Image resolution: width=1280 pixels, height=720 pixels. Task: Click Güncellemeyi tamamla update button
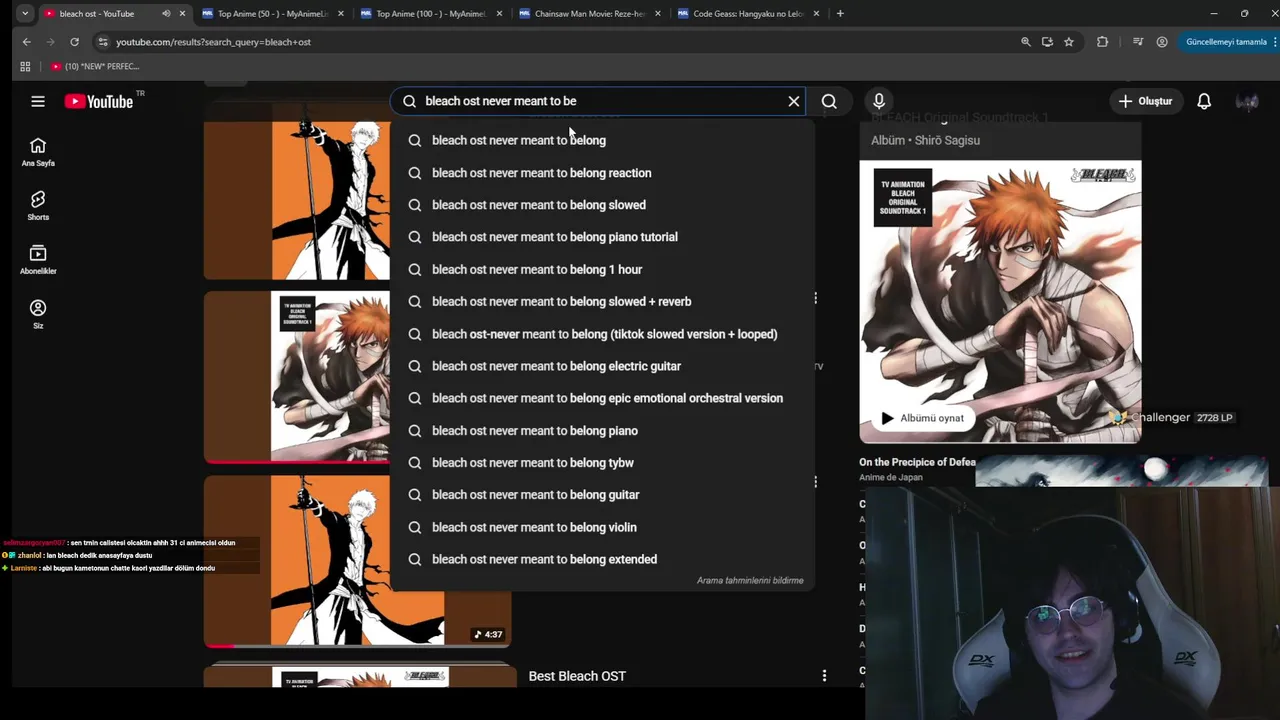coord(1226,42)
